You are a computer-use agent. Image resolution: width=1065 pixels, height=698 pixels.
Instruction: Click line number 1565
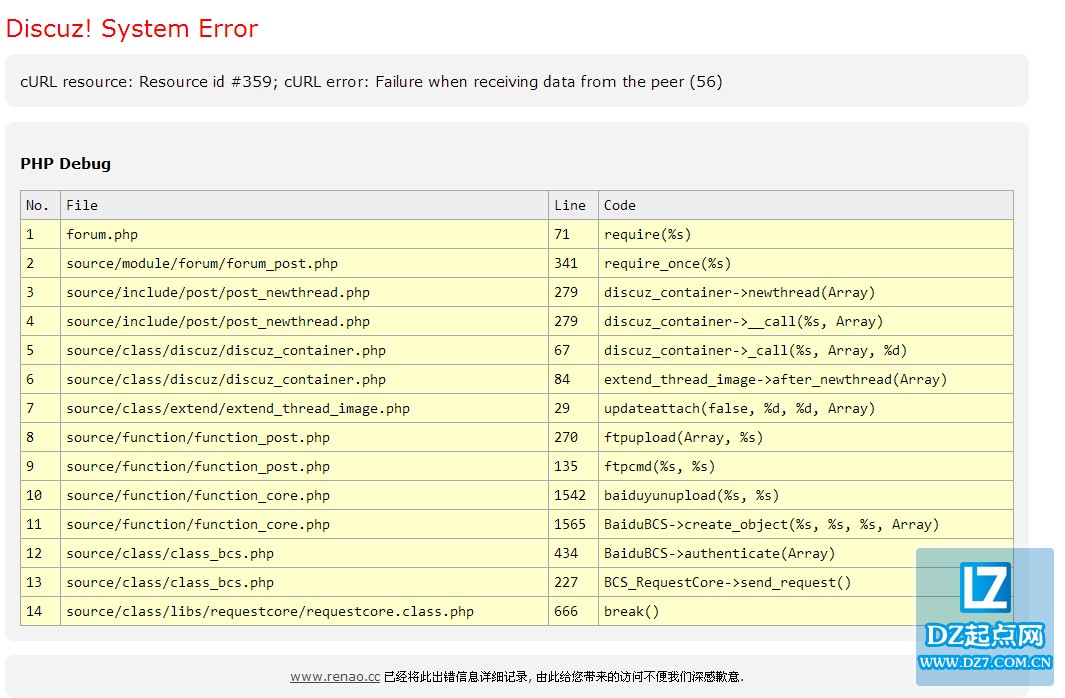click(570, 525)
